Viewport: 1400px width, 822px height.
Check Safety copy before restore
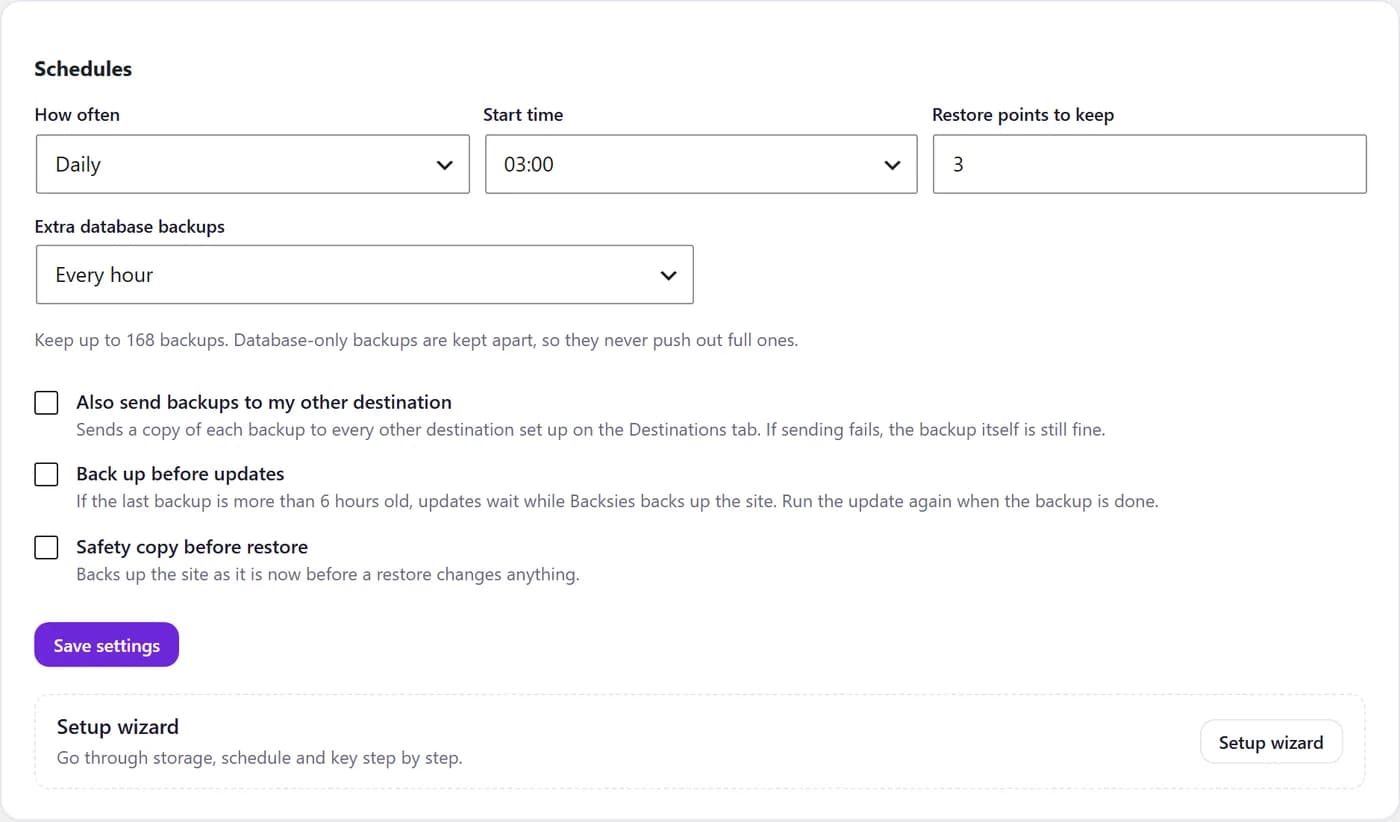pos(46,548)
